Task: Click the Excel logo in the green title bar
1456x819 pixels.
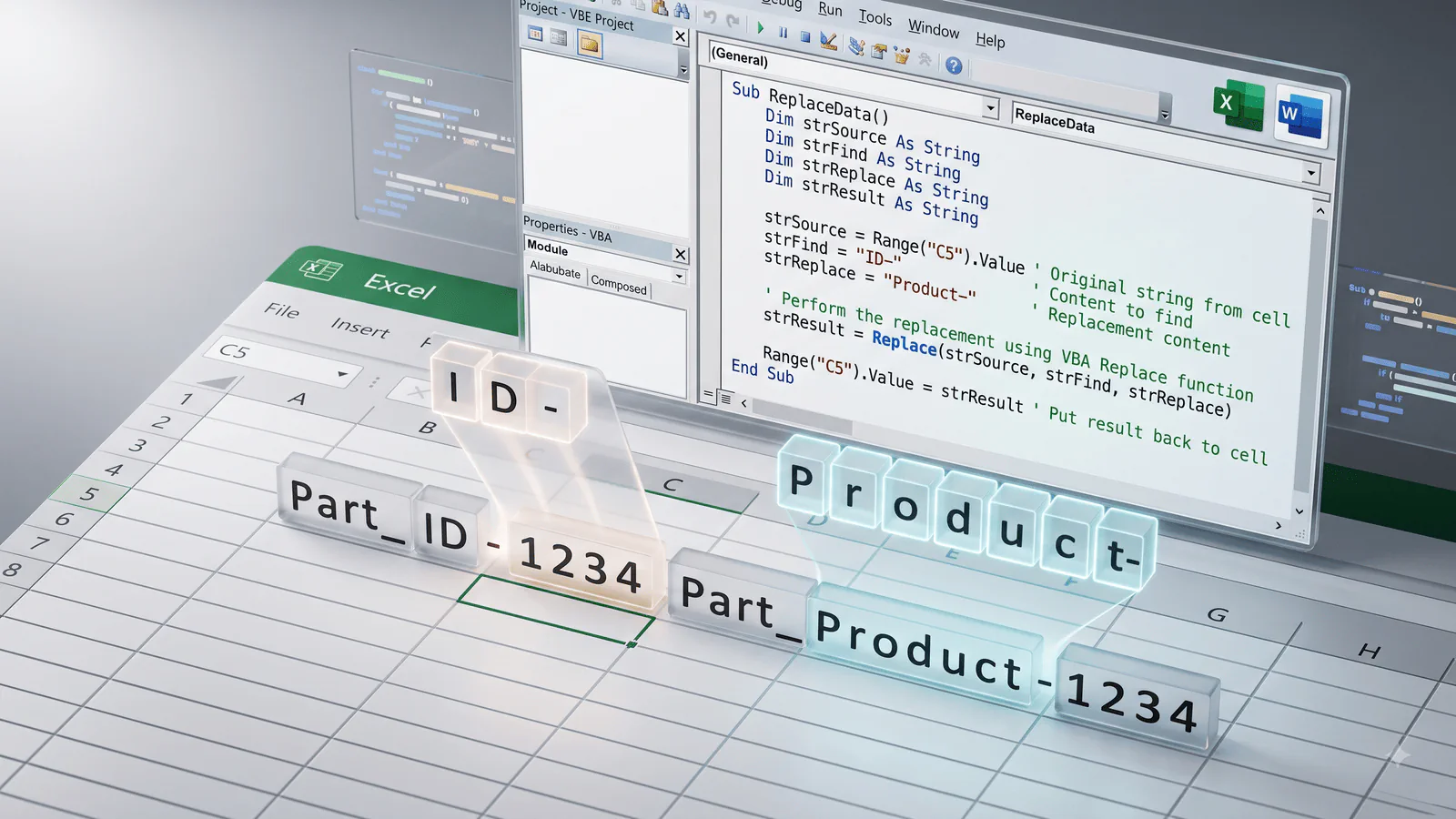Action: pos(320,269)
